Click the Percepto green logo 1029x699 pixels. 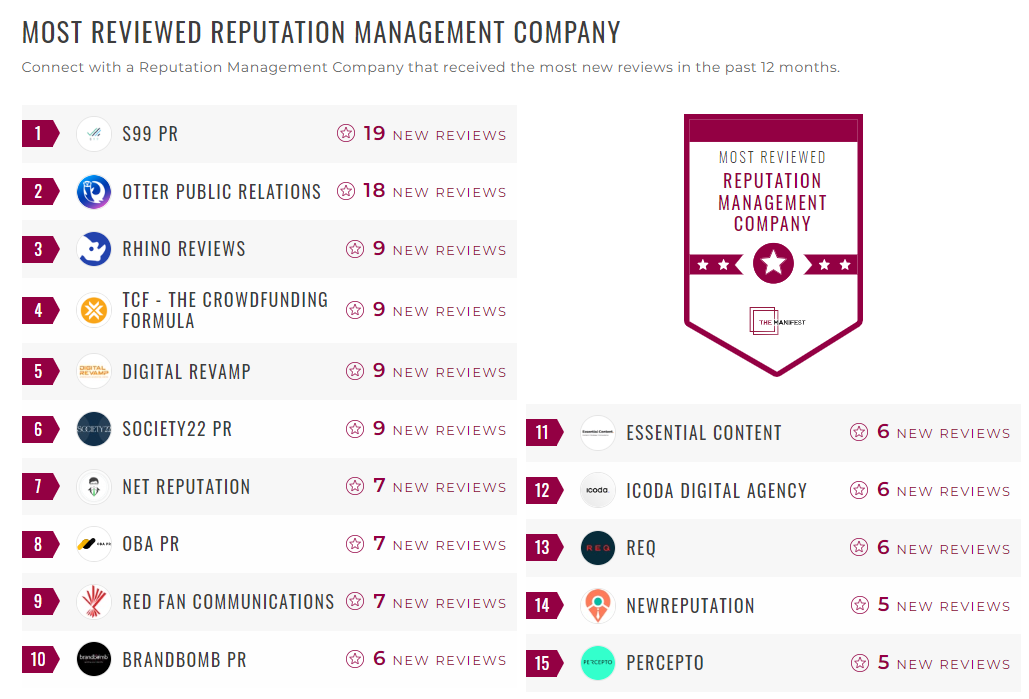597,663
